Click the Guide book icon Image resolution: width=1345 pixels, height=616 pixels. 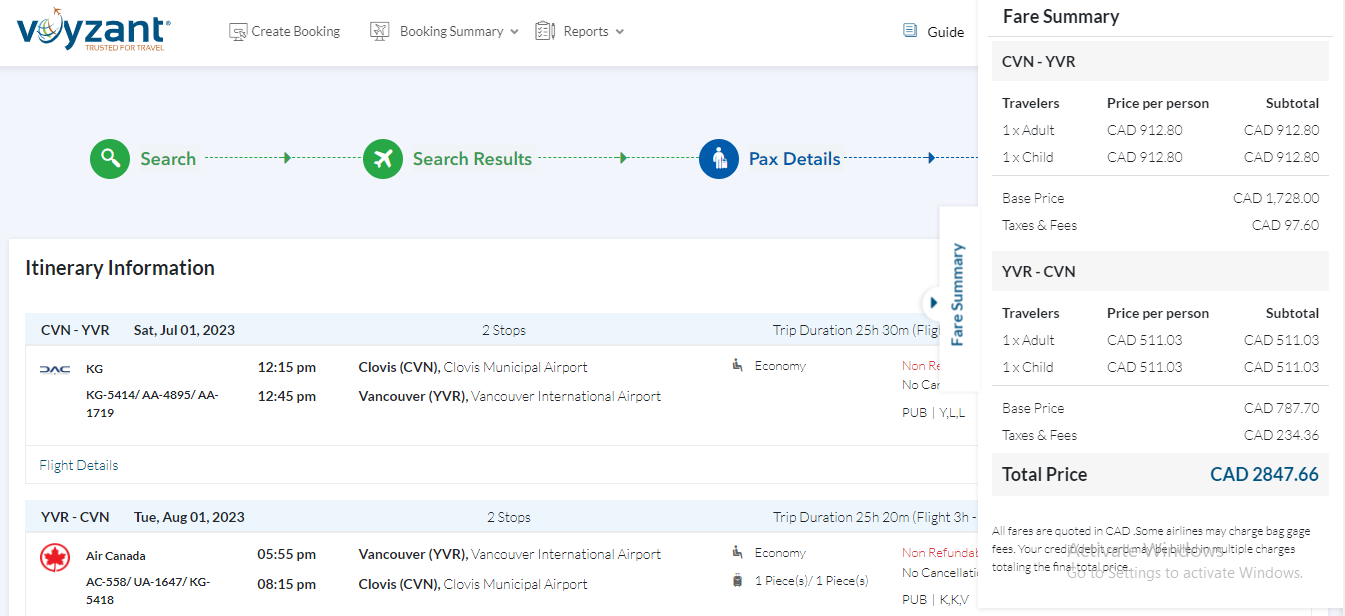[x=910, y=31]
